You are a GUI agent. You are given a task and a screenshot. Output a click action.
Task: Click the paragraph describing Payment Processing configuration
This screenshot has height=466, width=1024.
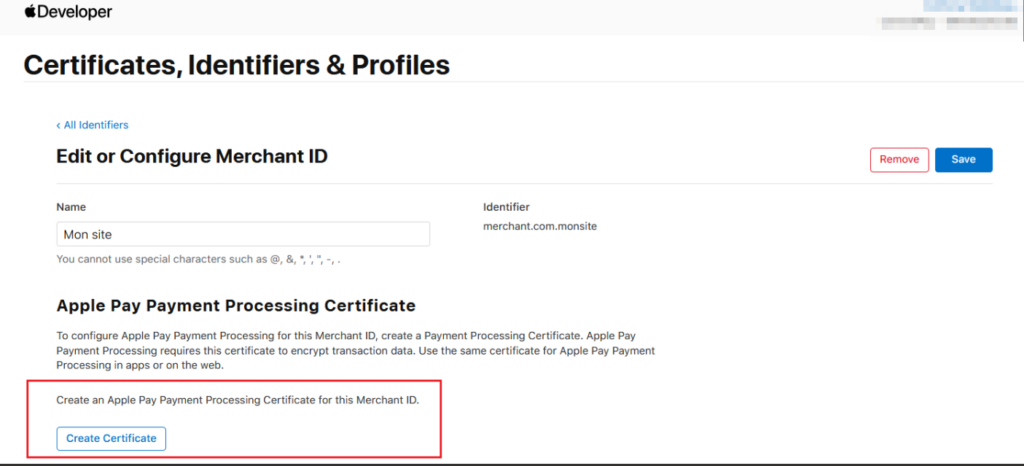(355, 350)
